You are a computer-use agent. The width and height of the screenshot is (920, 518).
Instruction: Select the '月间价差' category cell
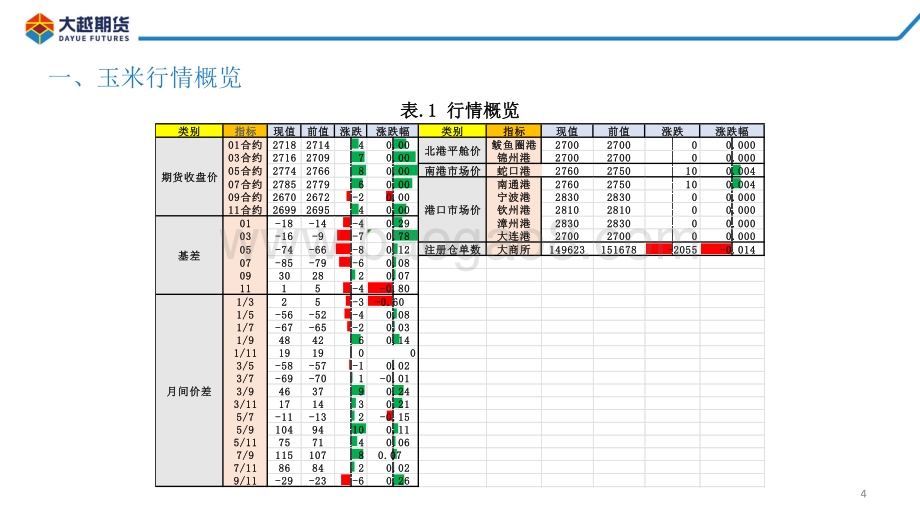(x=189, y=391)
